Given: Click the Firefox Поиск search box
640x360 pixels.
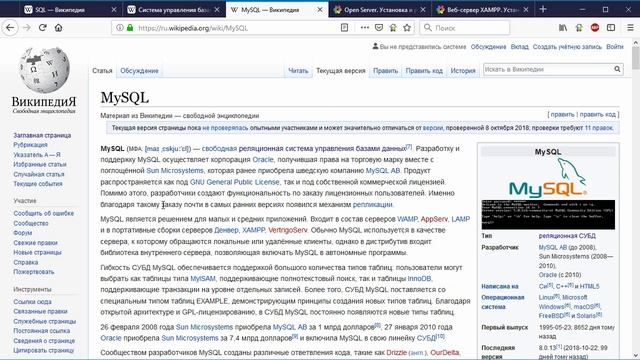Looking at the screenshot, I should [465, 28].
